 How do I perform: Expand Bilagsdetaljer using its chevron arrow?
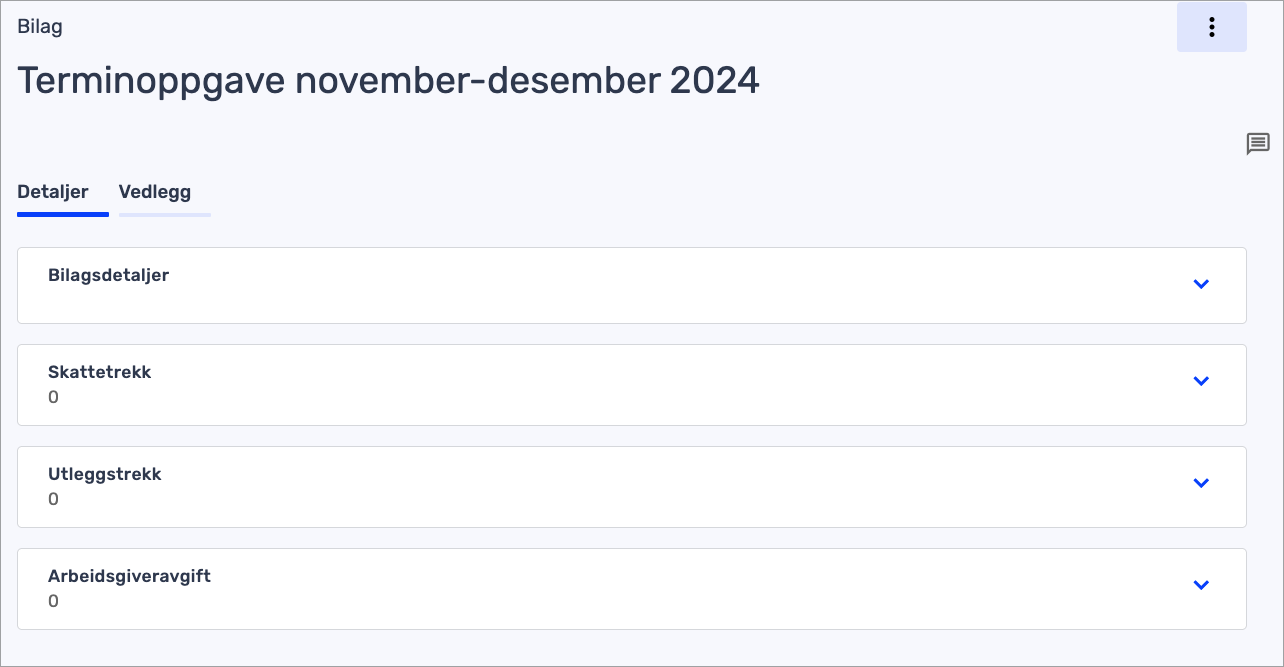[1201, 285]
